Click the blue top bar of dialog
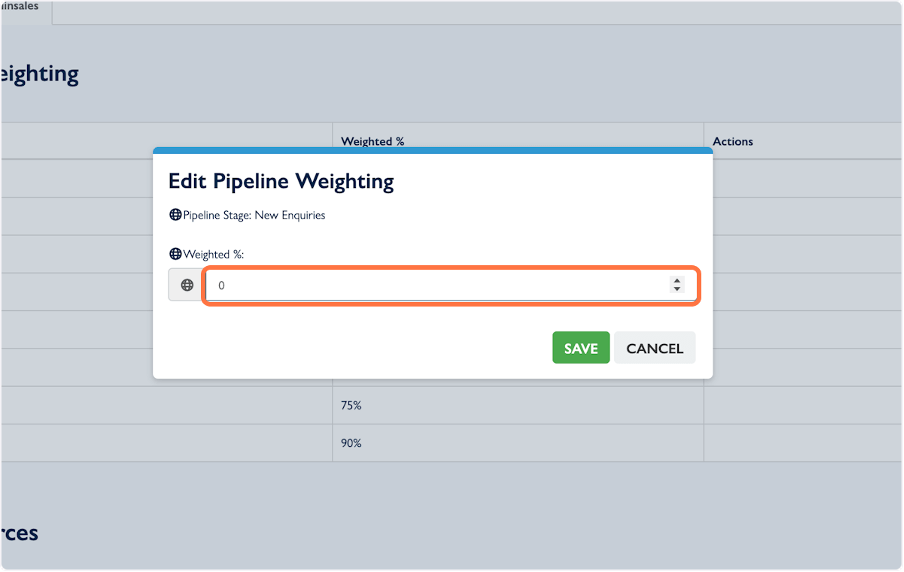 [x=432, y=151]
